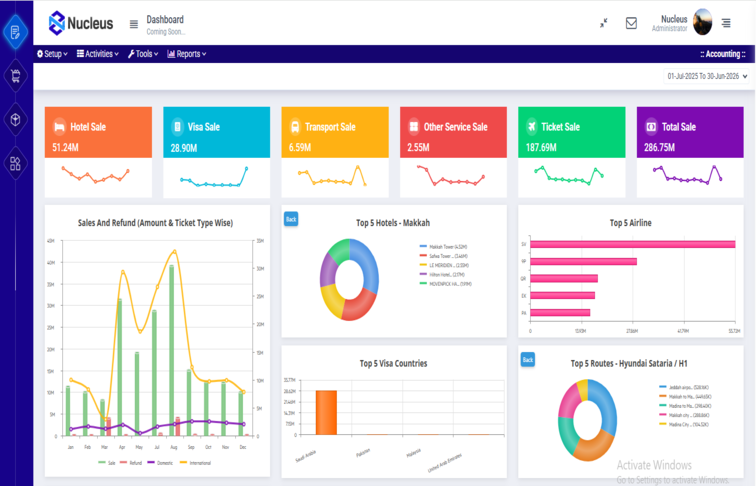Toggle sidebar with hamburger icon beside Dashboard

click(x=134, y=24)
